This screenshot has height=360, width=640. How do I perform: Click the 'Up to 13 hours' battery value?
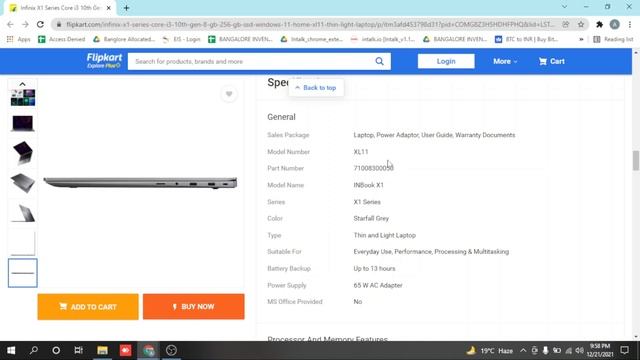[374, 269]
